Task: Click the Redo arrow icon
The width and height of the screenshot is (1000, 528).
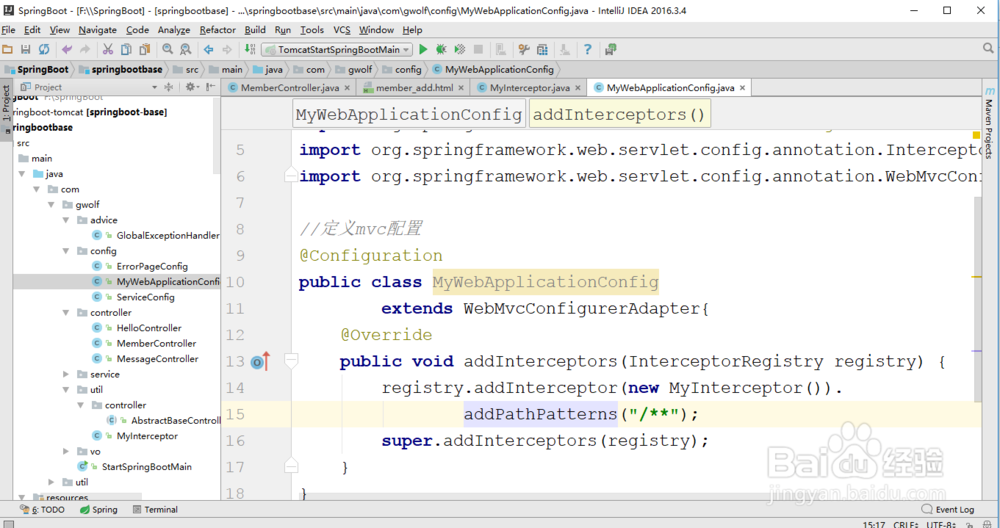Action: point(85,49)
